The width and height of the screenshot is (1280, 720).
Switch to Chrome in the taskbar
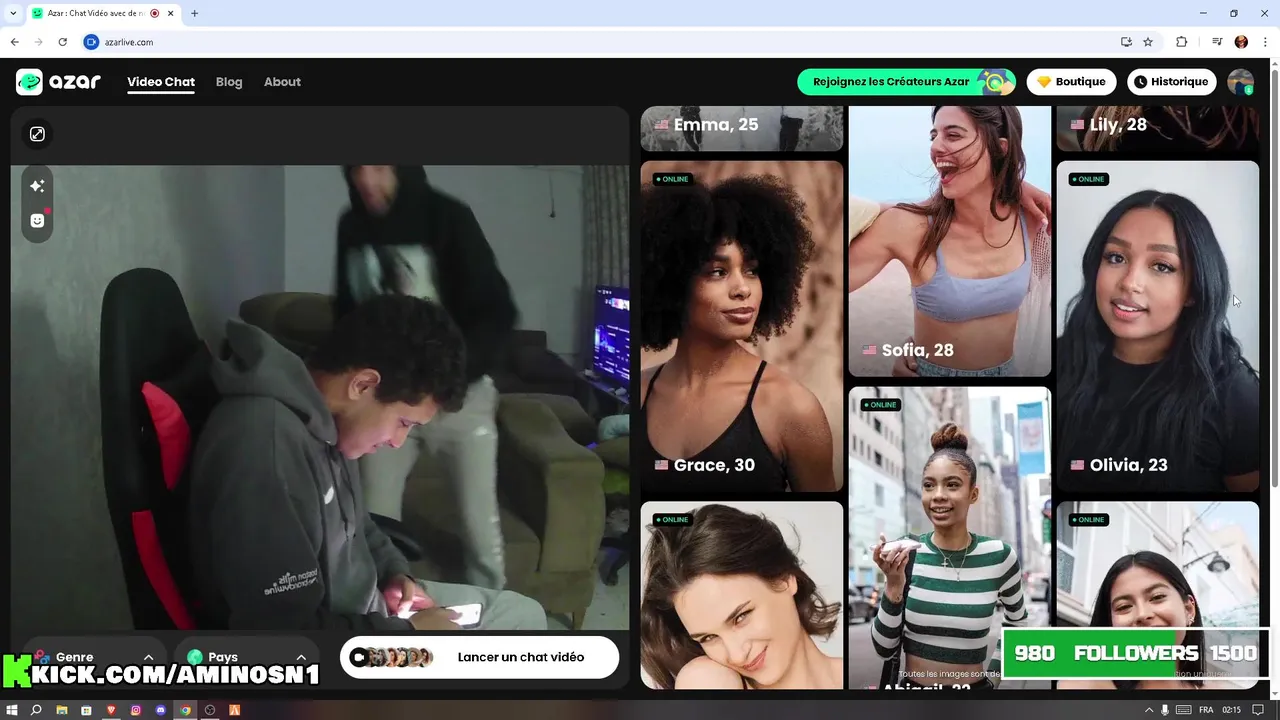tap(185, 710)
